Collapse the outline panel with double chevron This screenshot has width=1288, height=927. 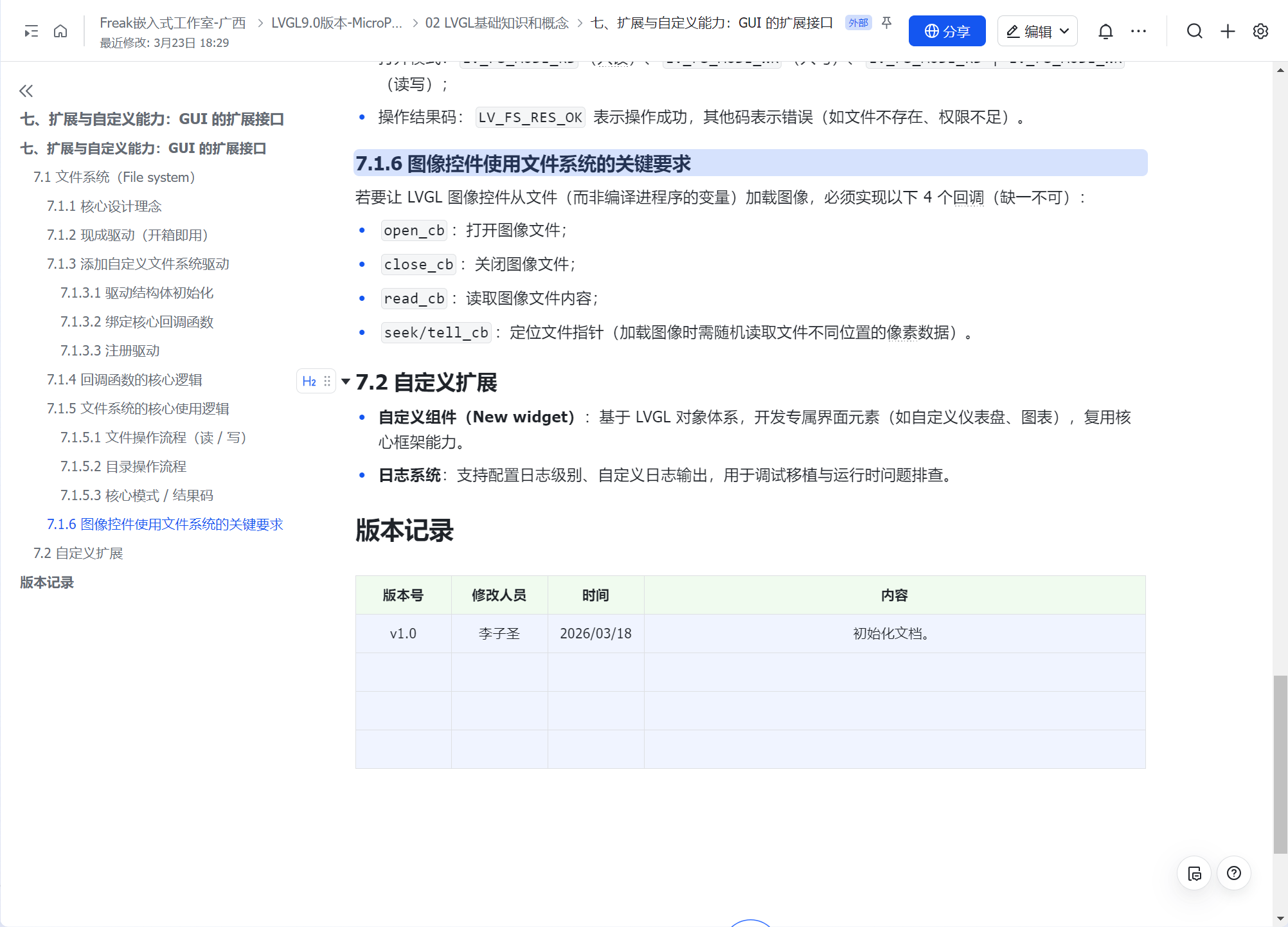[26, 91]
